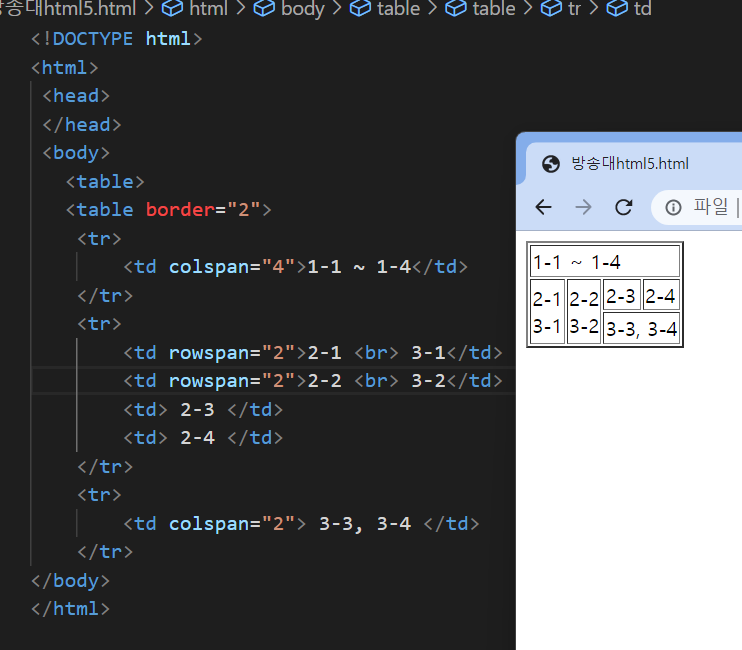Click the cube icon before html breadcrumb
Image resolution: width=742 pixels, height=650 pixels.
tap(172, 9)
